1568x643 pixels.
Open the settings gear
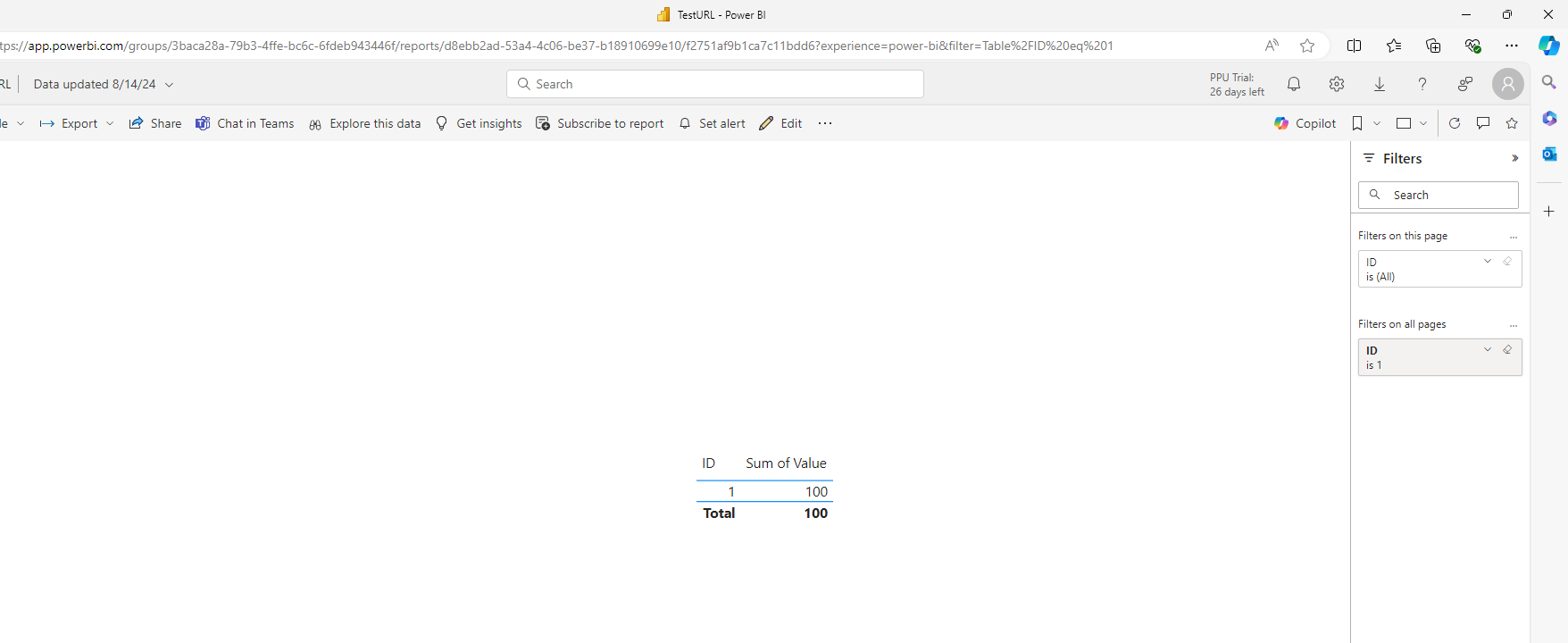click(x=1336, y=84)
